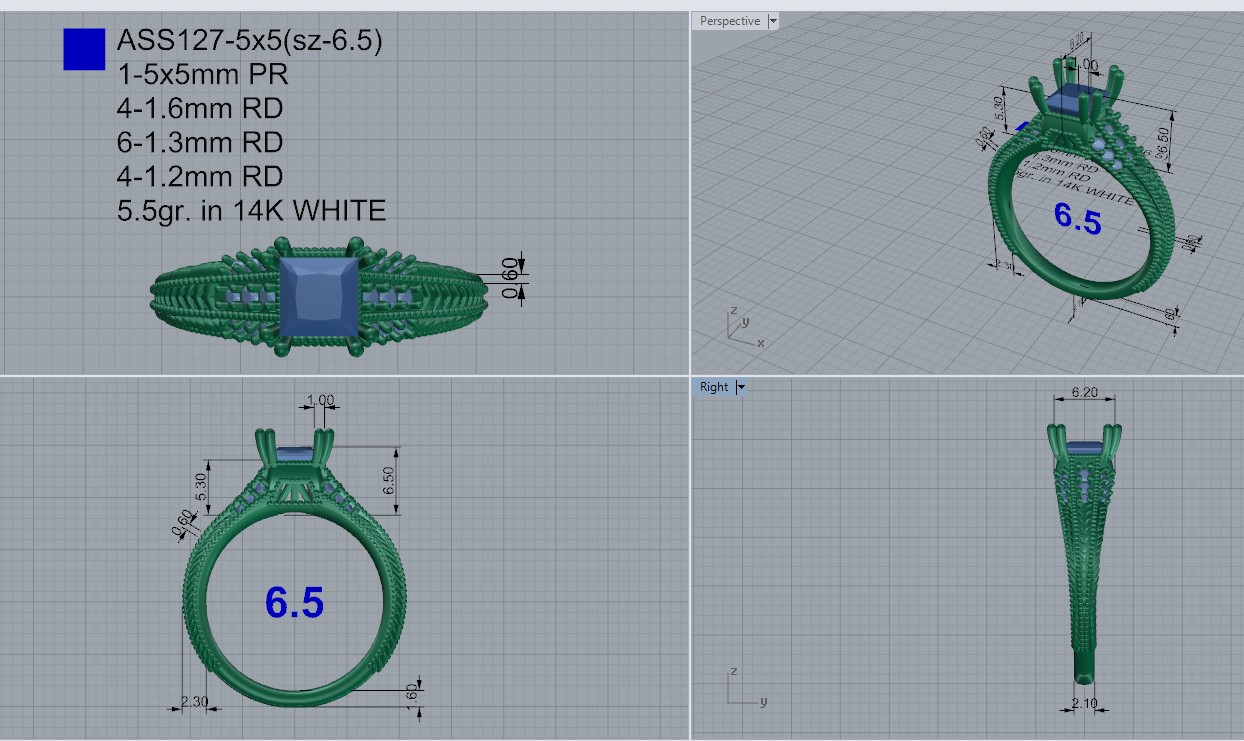Screen dimensions: 1244x741
Task: Select the 6.50 height dimension in front view
Action: click(390, 479)
